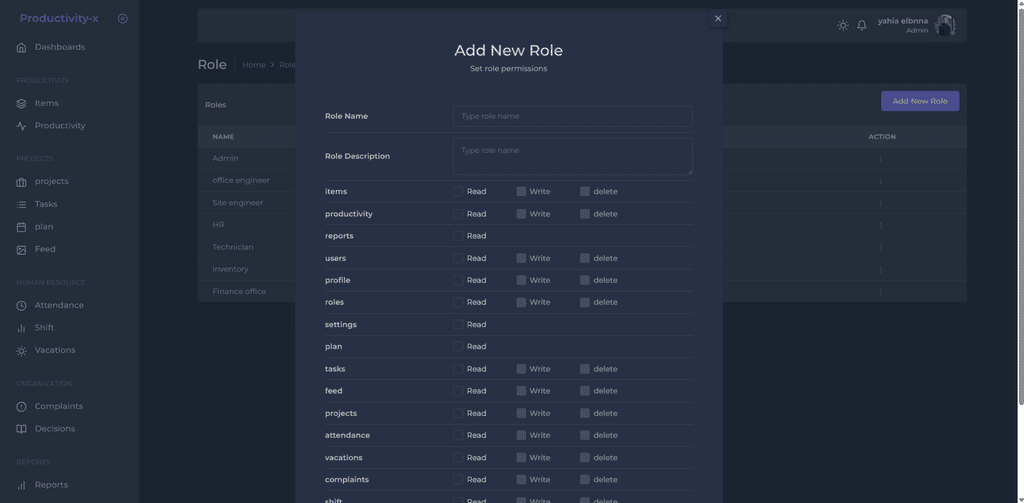Click the Productivity-x logo link
This screenshot has width=1024, height=503.
pos(59,18)
